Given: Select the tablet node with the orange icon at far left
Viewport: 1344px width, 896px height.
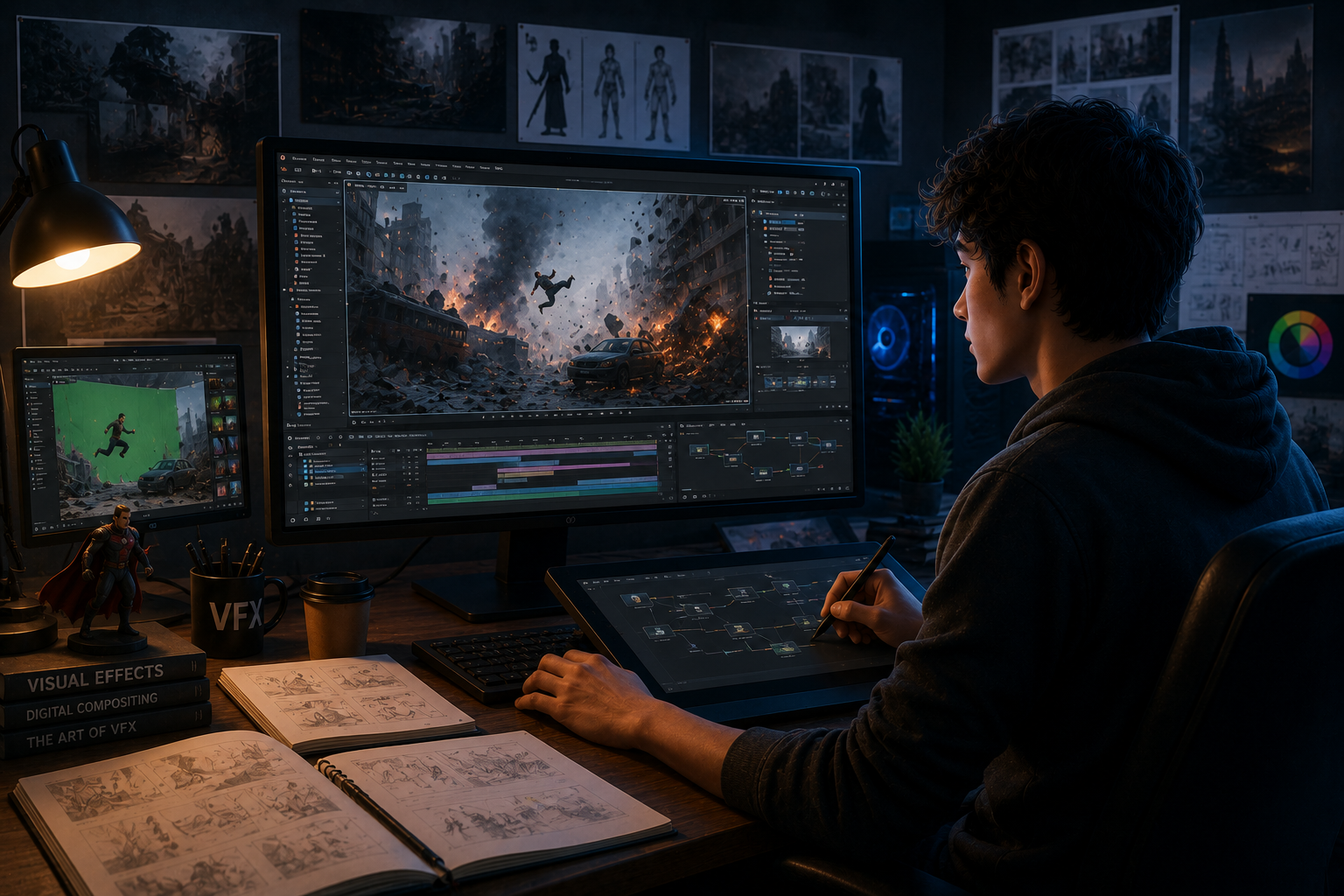Looking at the screenshot, I should click(637, 599).
